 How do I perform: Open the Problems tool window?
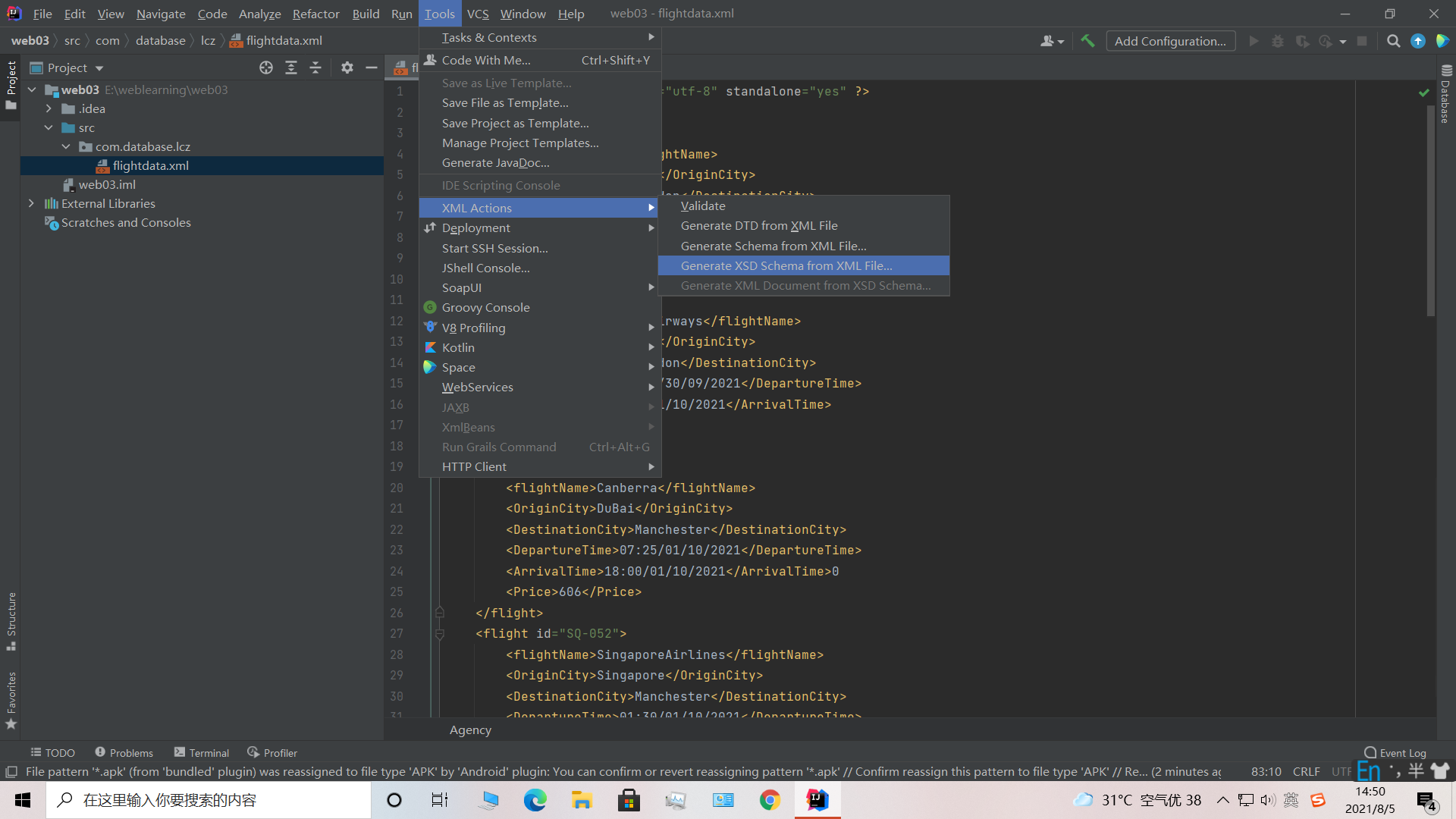(x=124, y=752)
